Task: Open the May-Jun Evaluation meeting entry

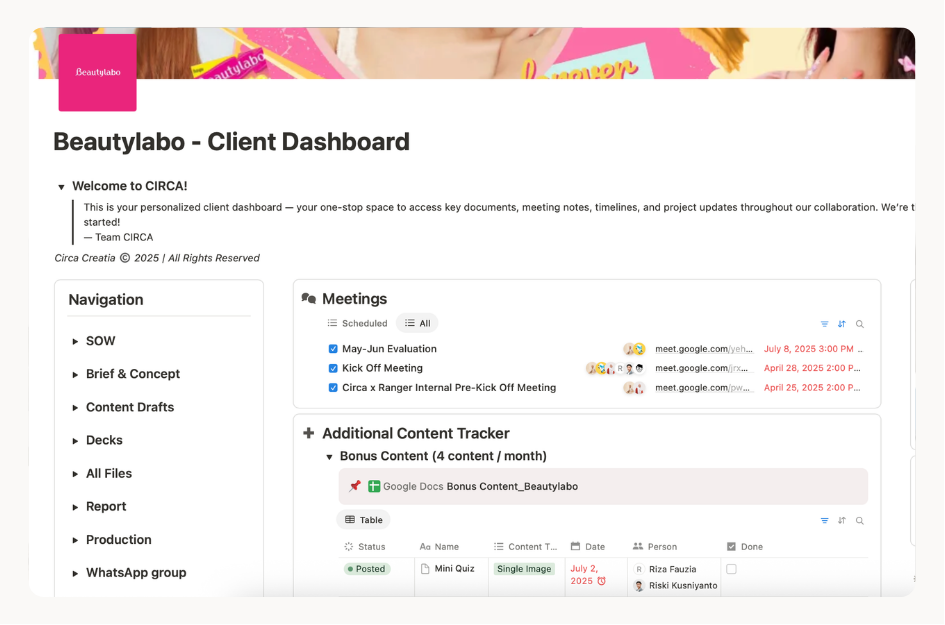Action: (389, 349)
